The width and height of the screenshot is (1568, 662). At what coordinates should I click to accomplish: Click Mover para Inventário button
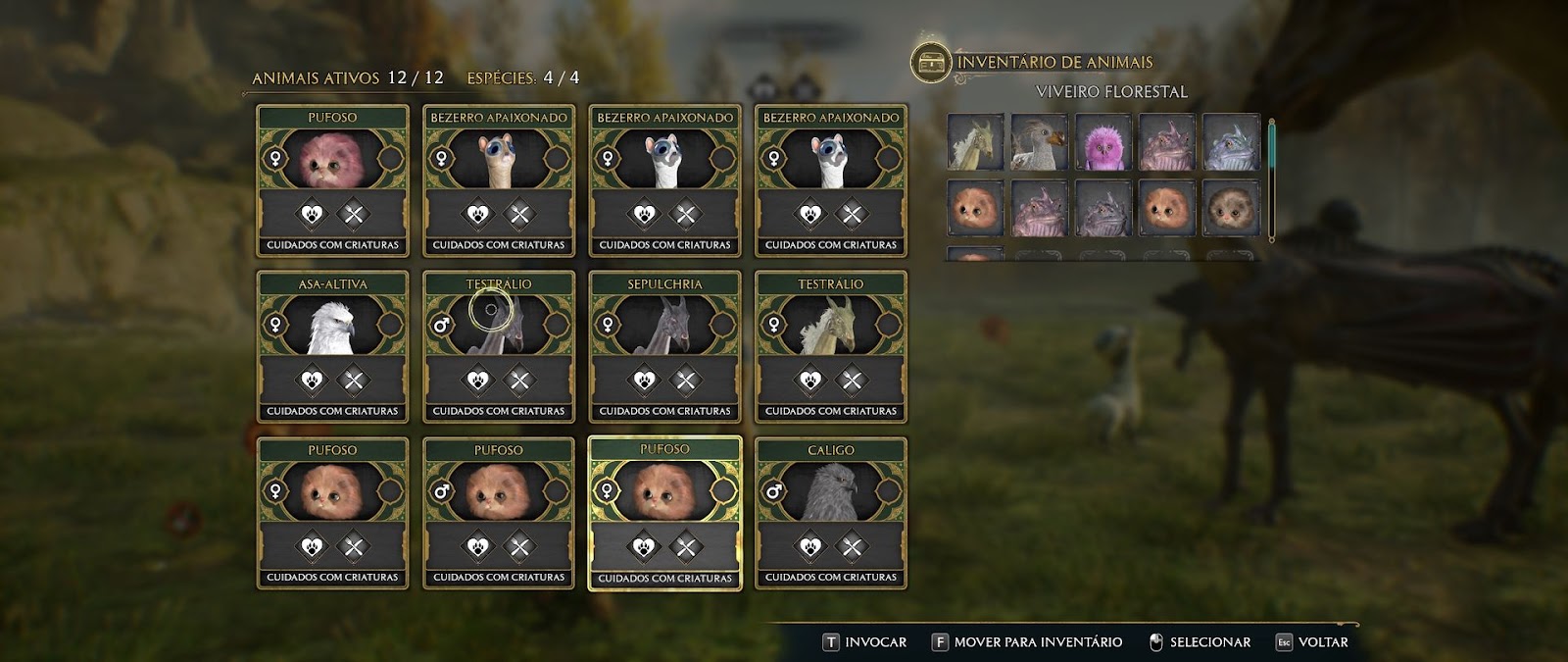[x=1027, y=642]
